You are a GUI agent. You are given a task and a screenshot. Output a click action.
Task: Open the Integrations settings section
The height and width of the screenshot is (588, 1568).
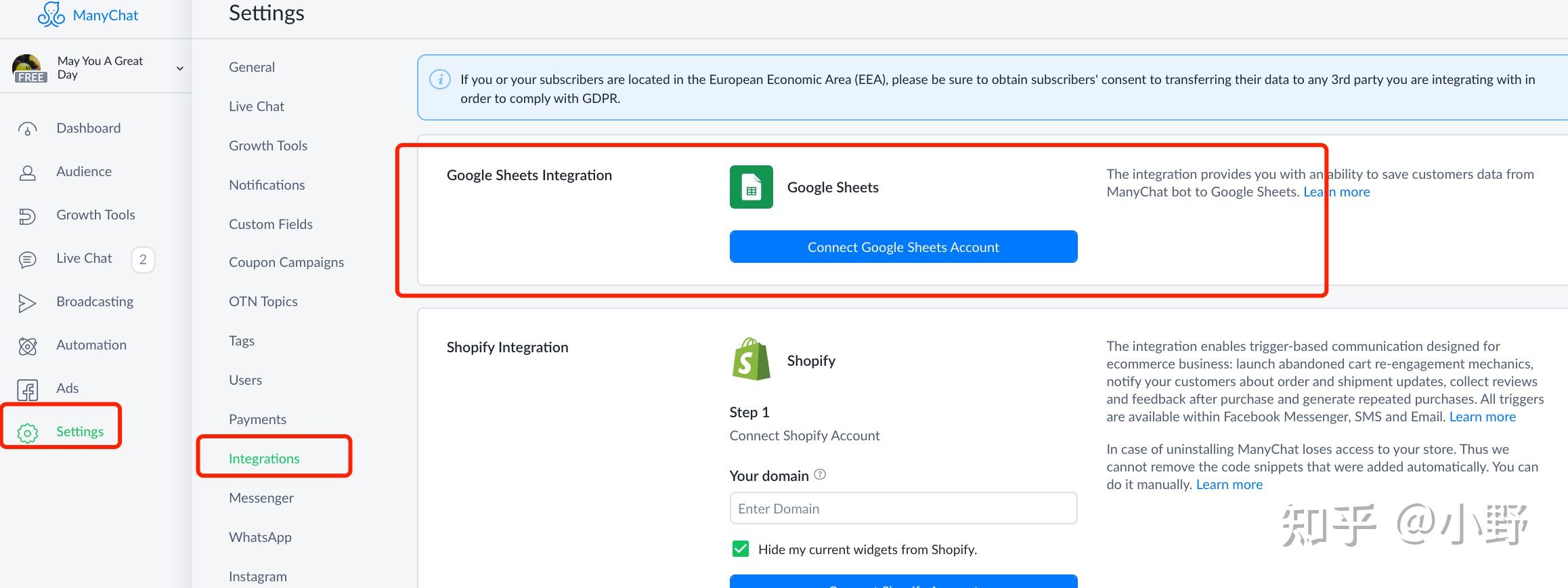pos(264,459)
